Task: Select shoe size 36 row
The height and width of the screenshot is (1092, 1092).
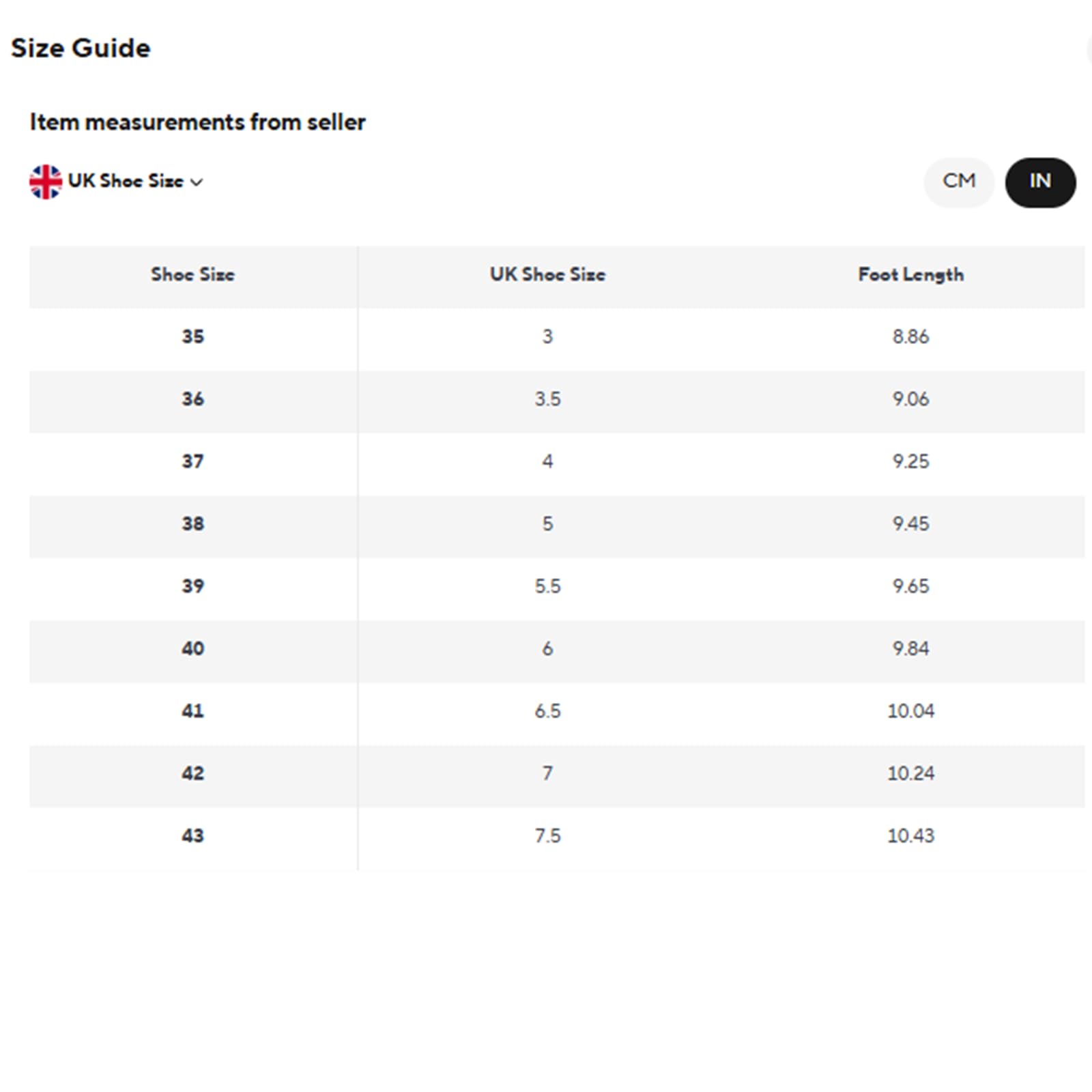Action: pos(557,400)
